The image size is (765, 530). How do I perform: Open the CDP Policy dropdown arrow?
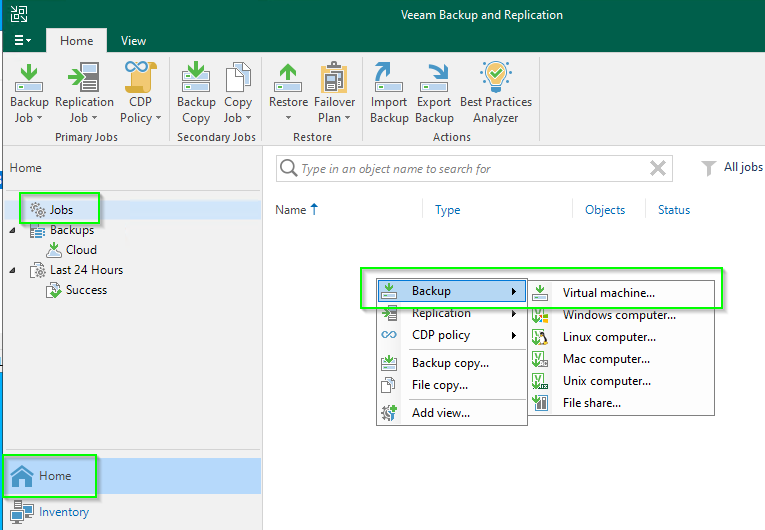pos(159,118)
